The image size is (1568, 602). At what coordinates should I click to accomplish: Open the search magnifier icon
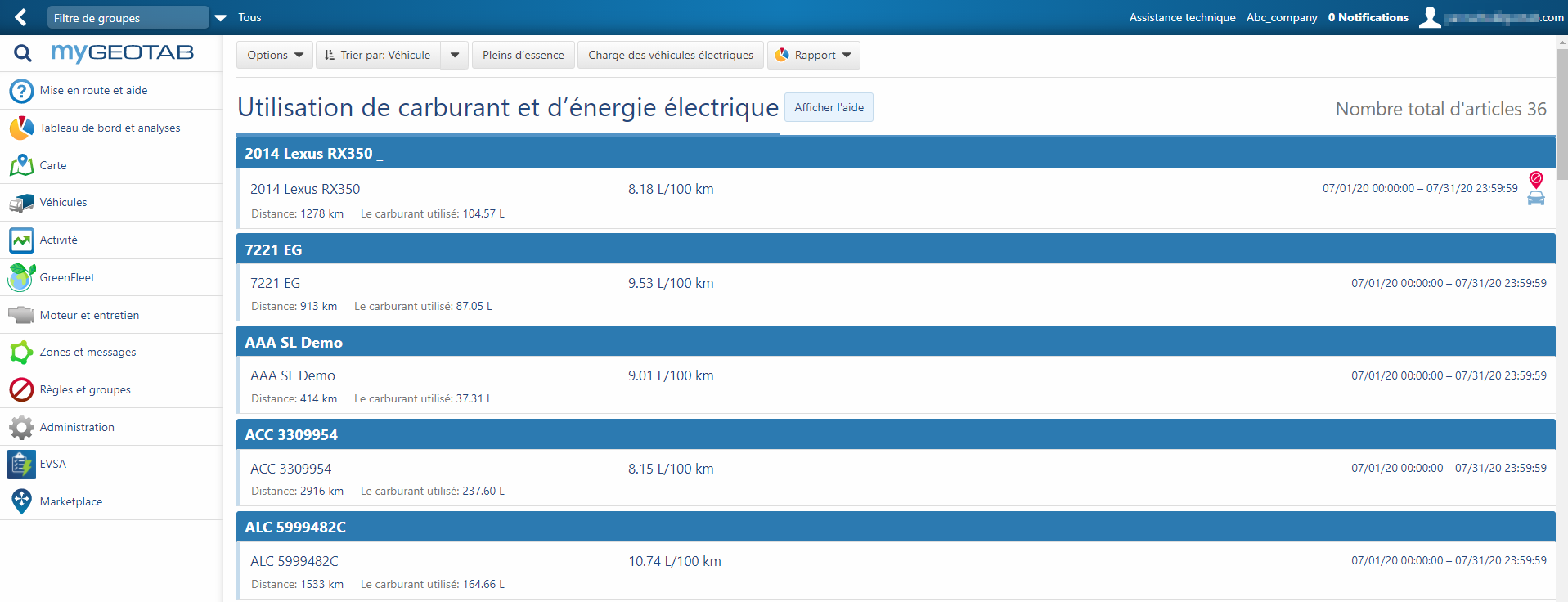click(x=23, y=54)
